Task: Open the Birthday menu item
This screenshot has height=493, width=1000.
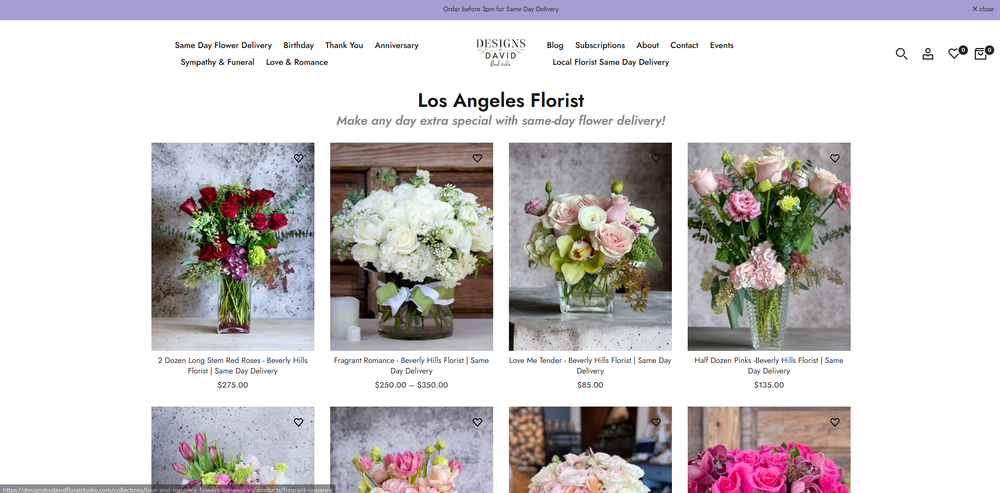Action: [x=298, y=45]
